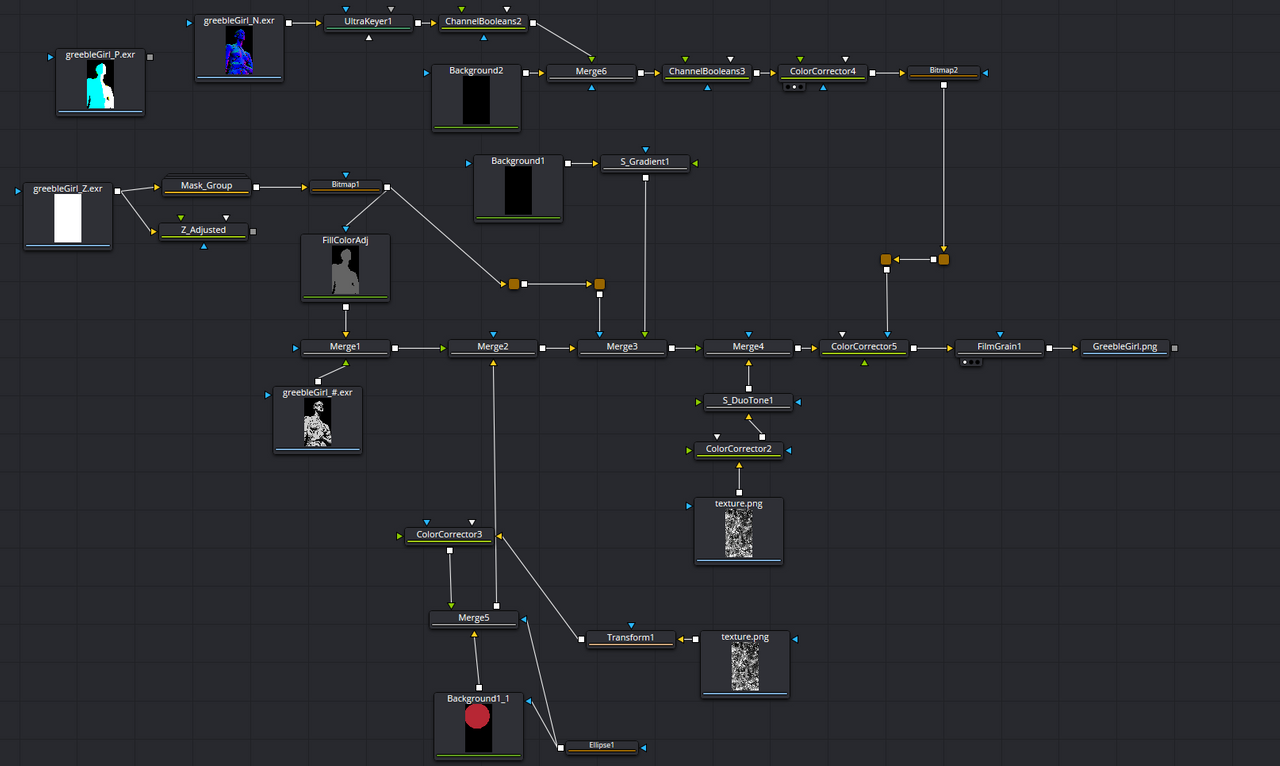Click FillColorAdj's white output connector
The height and width of the screenshot is (766, 1280).
pyautogui.click(x=346, y=307)
